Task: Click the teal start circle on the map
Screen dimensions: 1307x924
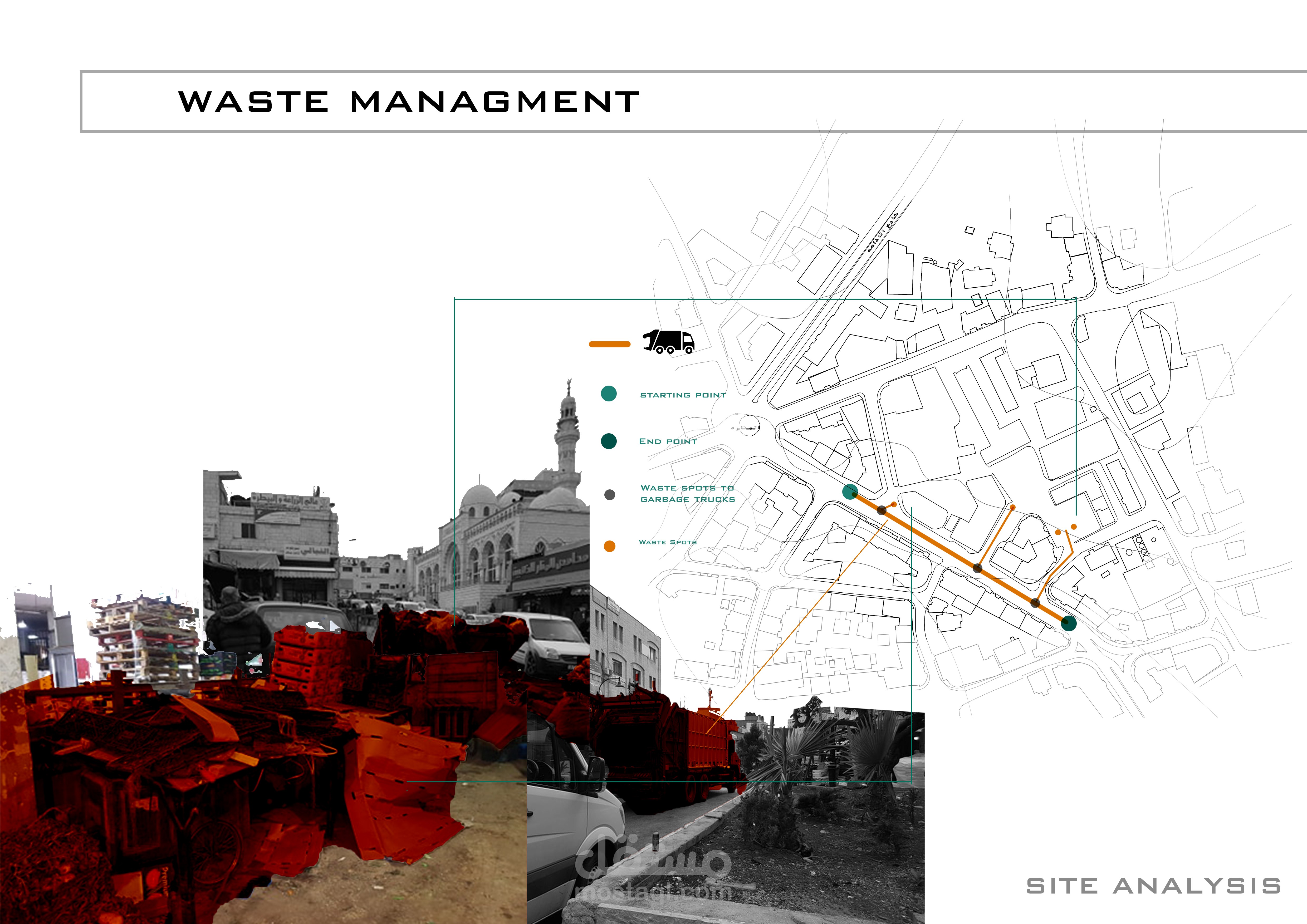Action: coord(850,492)
